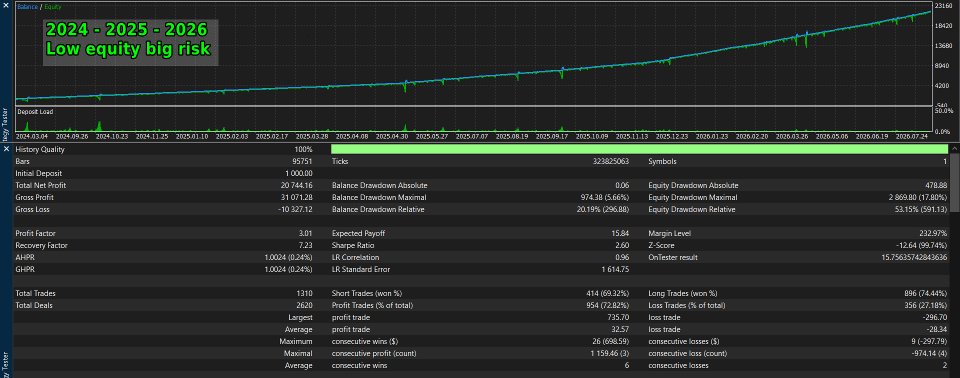Click the 'GHPR' row label
960x378 pixels.
pos(24,269)
